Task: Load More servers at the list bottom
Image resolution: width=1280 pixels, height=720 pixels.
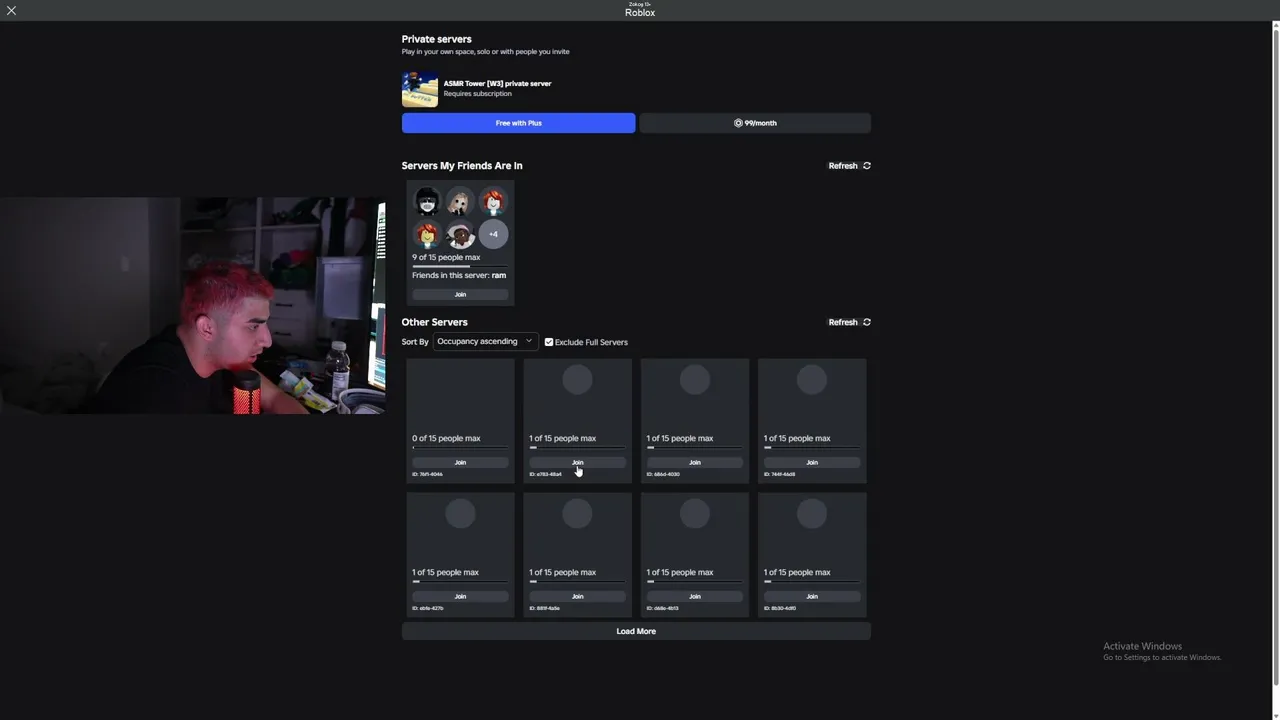Action: pyautogui.click(x=636, y=631)
